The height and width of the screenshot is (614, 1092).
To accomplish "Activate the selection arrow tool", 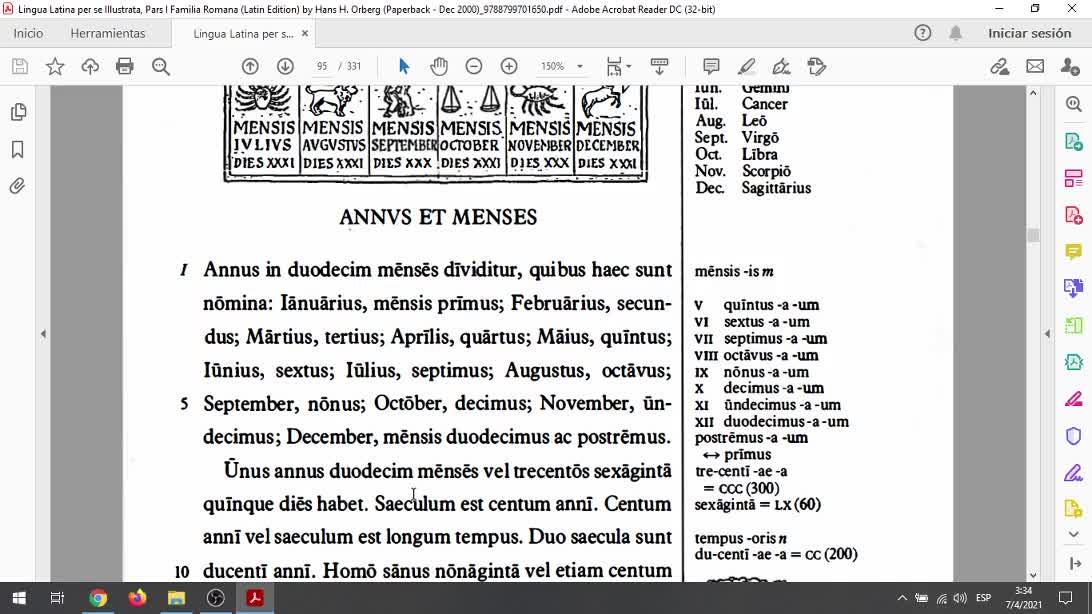I will point(404,66).
